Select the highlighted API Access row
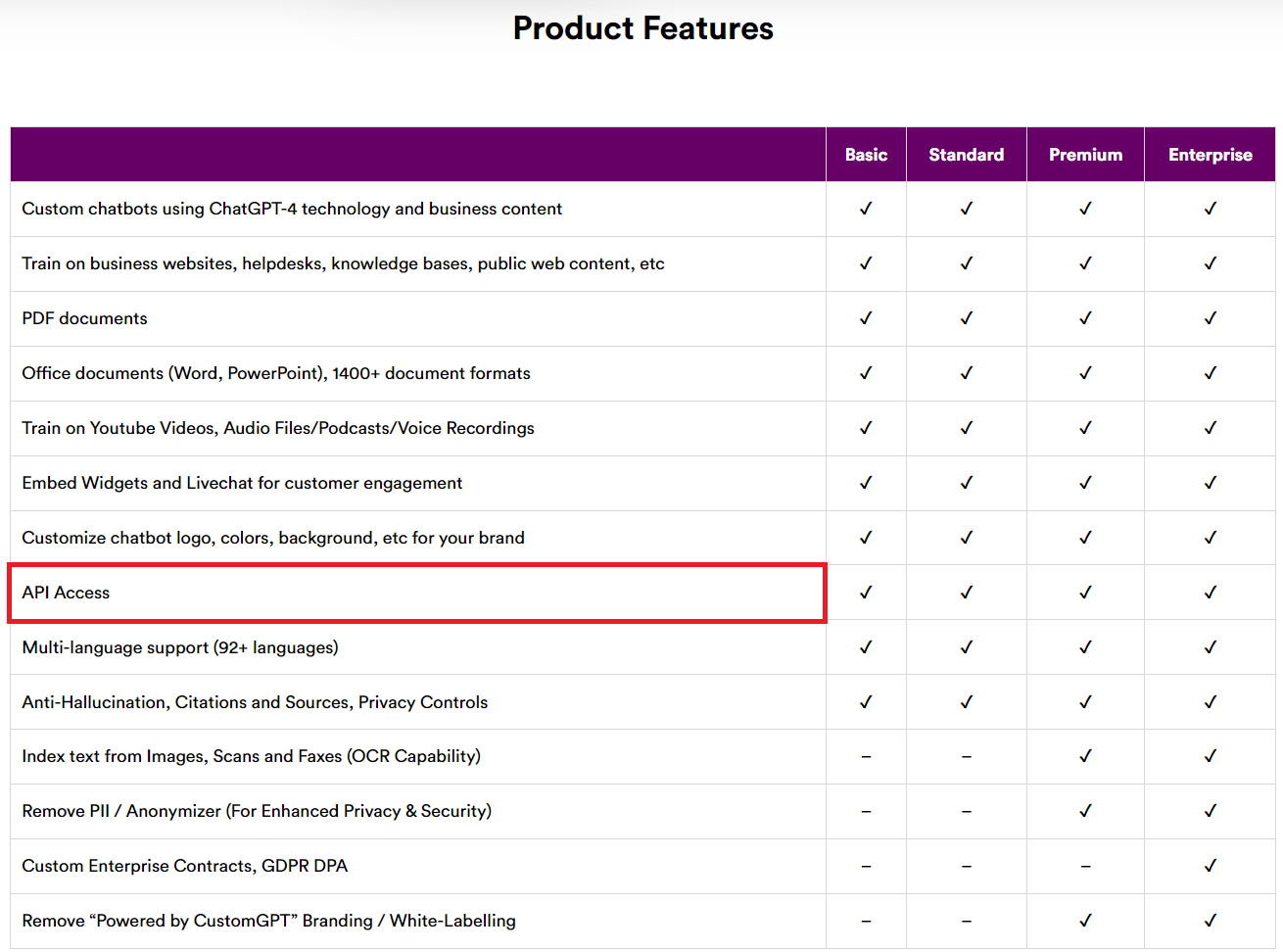The image size is (1283, 952). click(417, 593)
